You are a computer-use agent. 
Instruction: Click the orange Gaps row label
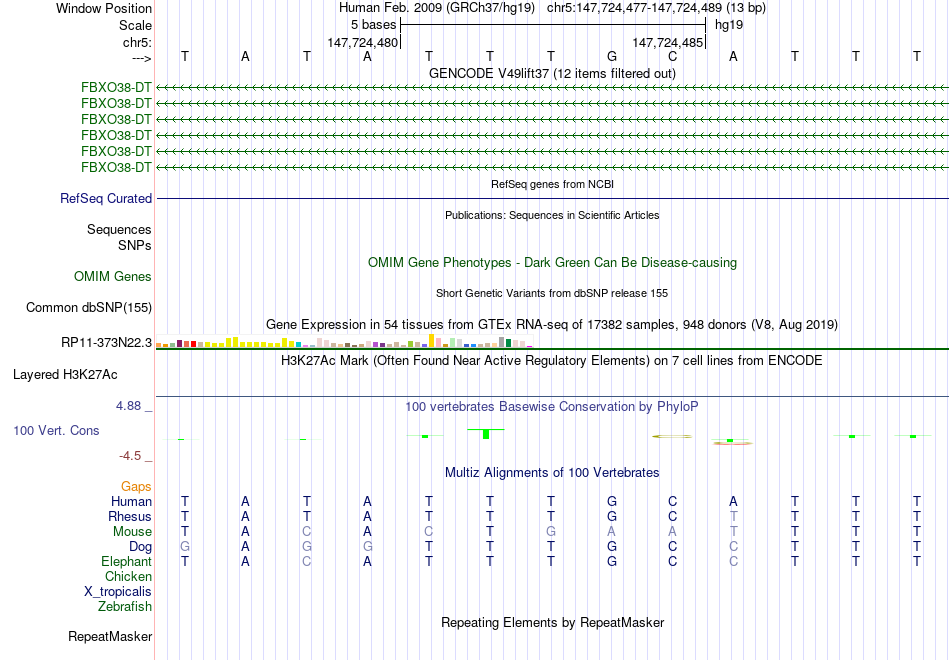click(136, 487)
